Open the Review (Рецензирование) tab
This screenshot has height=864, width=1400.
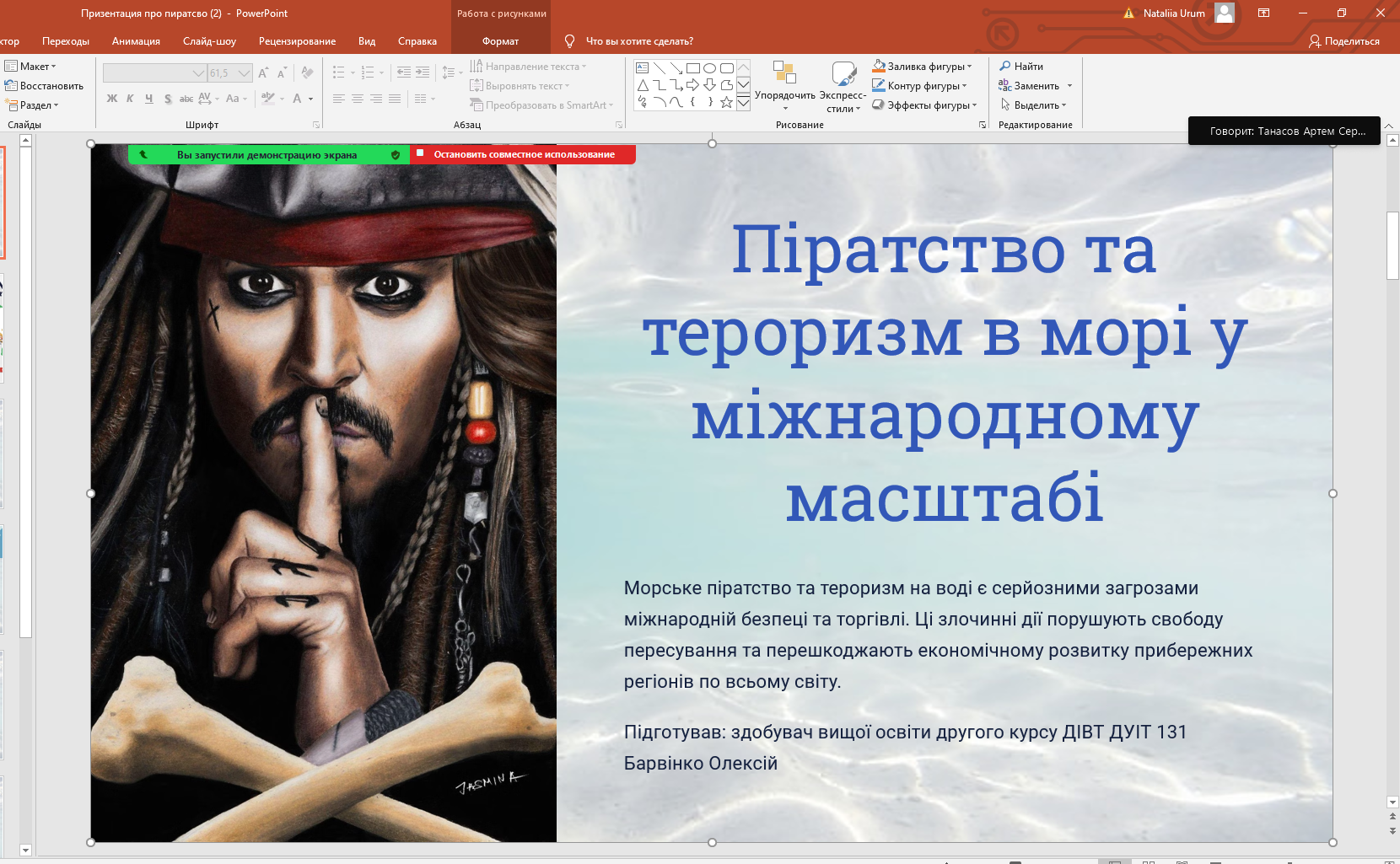[x=297, y=41]
